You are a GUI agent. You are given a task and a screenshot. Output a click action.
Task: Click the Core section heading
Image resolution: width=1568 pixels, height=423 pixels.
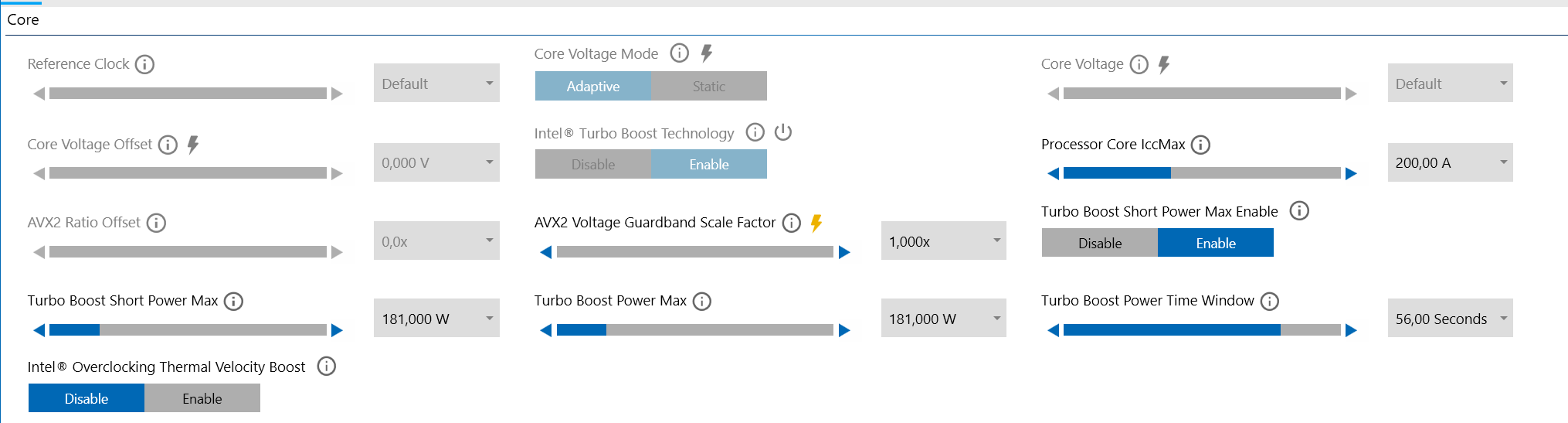(x=23, y=20)
